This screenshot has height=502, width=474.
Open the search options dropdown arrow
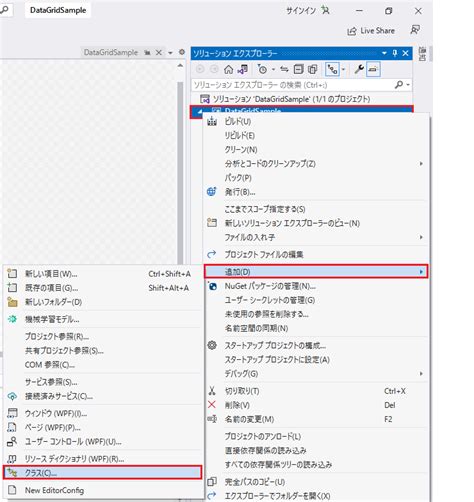(408, 85)
